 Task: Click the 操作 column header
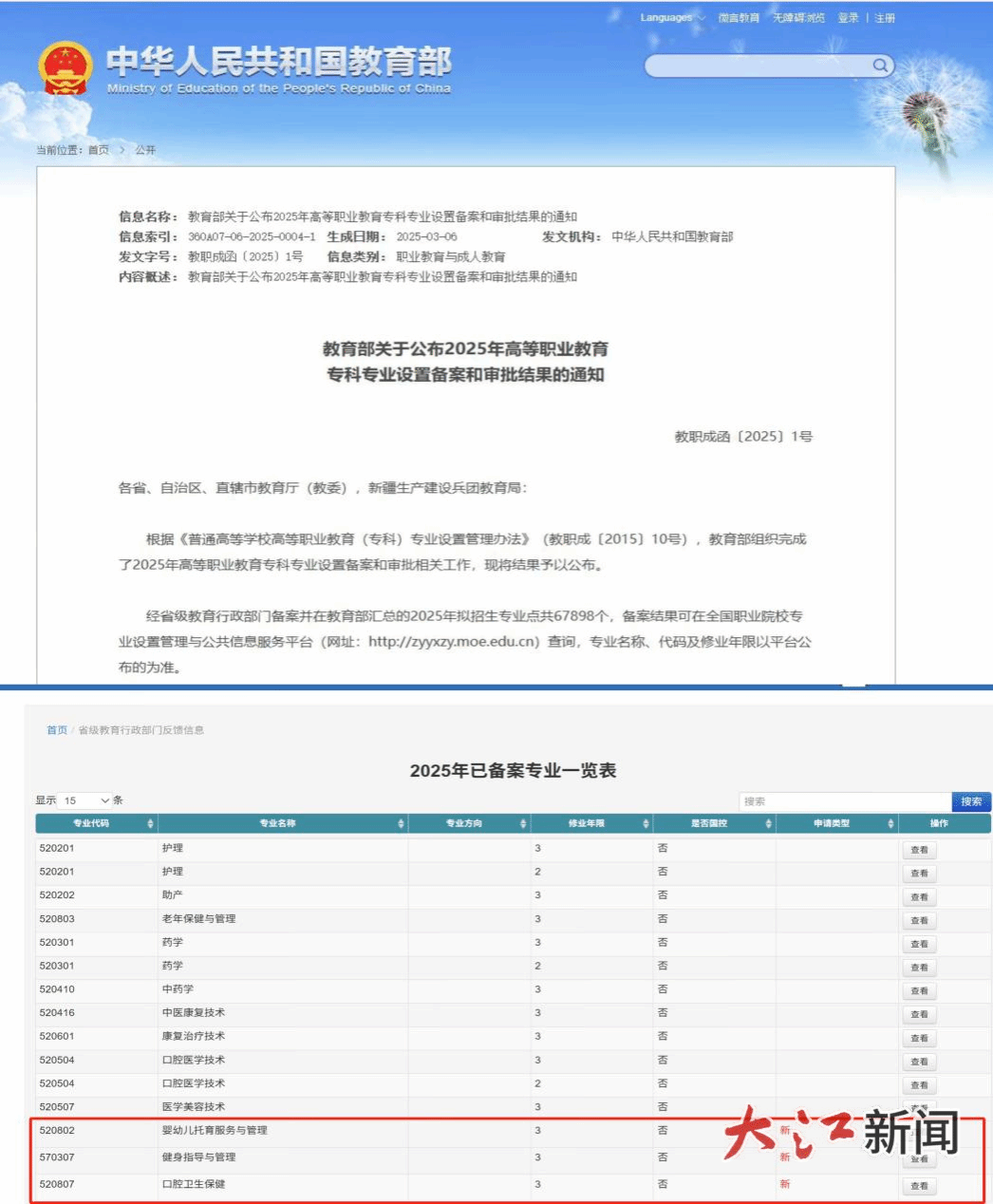[x=939, y=823]
